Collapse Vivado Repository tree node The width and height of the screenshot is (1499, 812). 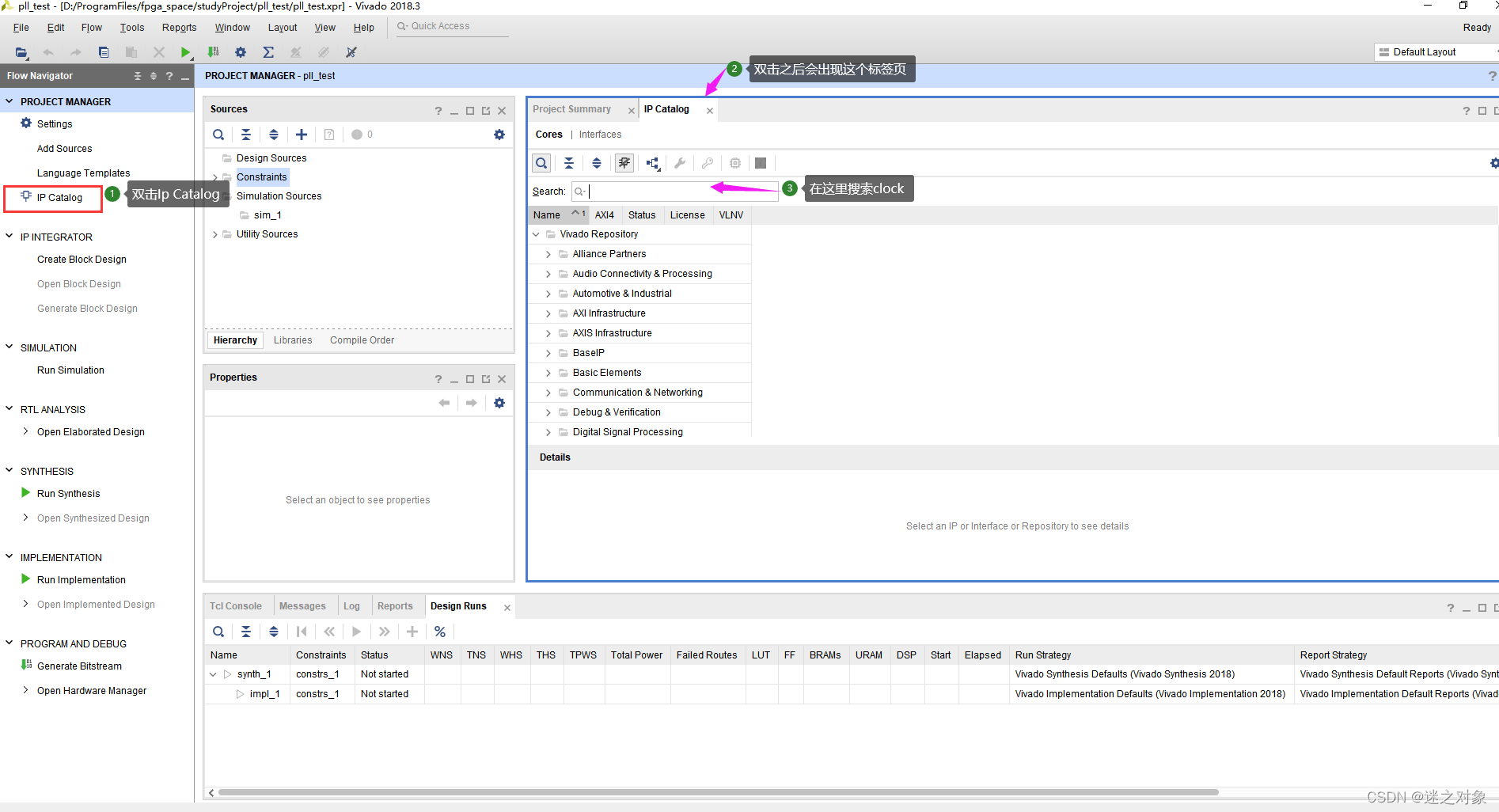(537, 234)
